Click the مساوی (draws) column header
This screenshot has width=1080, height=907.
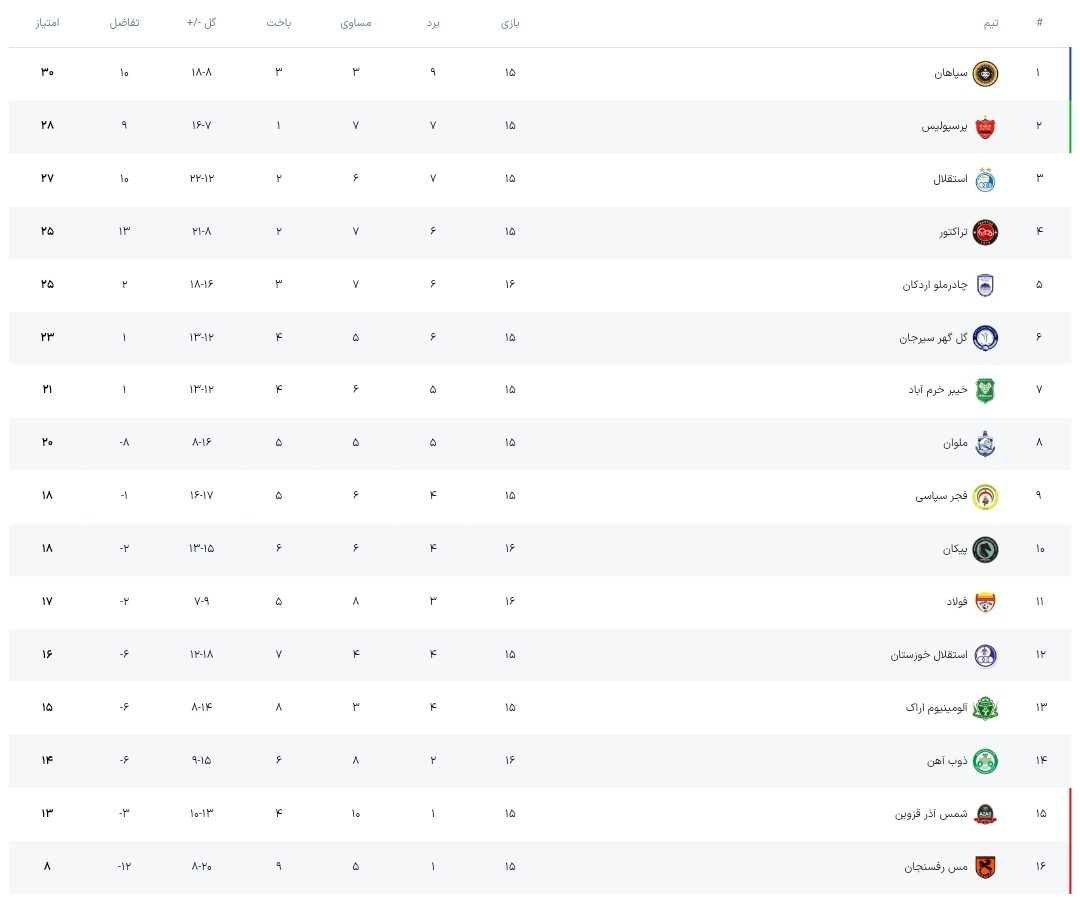356,23
